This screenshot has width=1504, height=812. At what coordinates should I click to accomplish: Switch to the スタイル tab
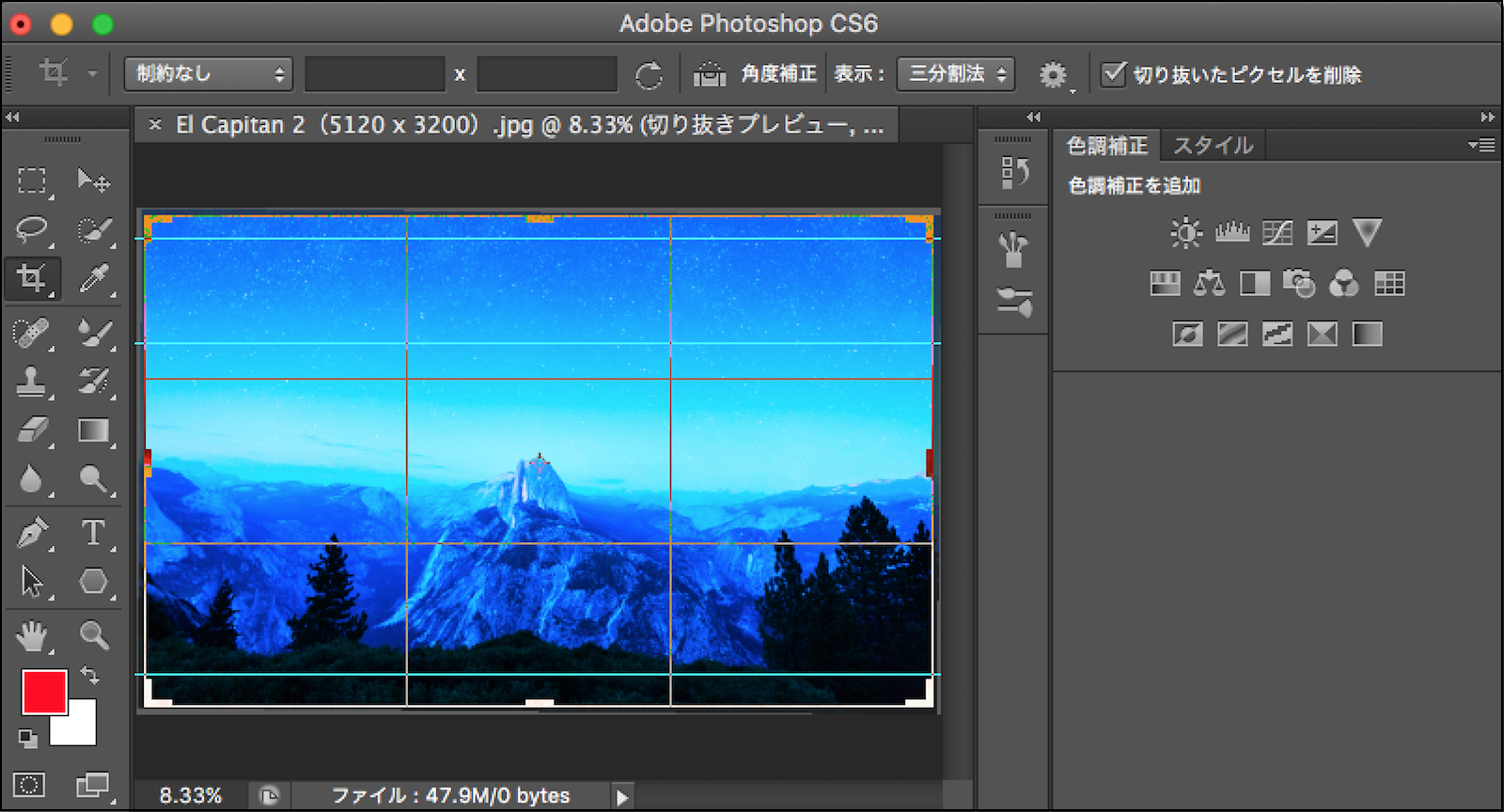click(x=1213, y=146)
